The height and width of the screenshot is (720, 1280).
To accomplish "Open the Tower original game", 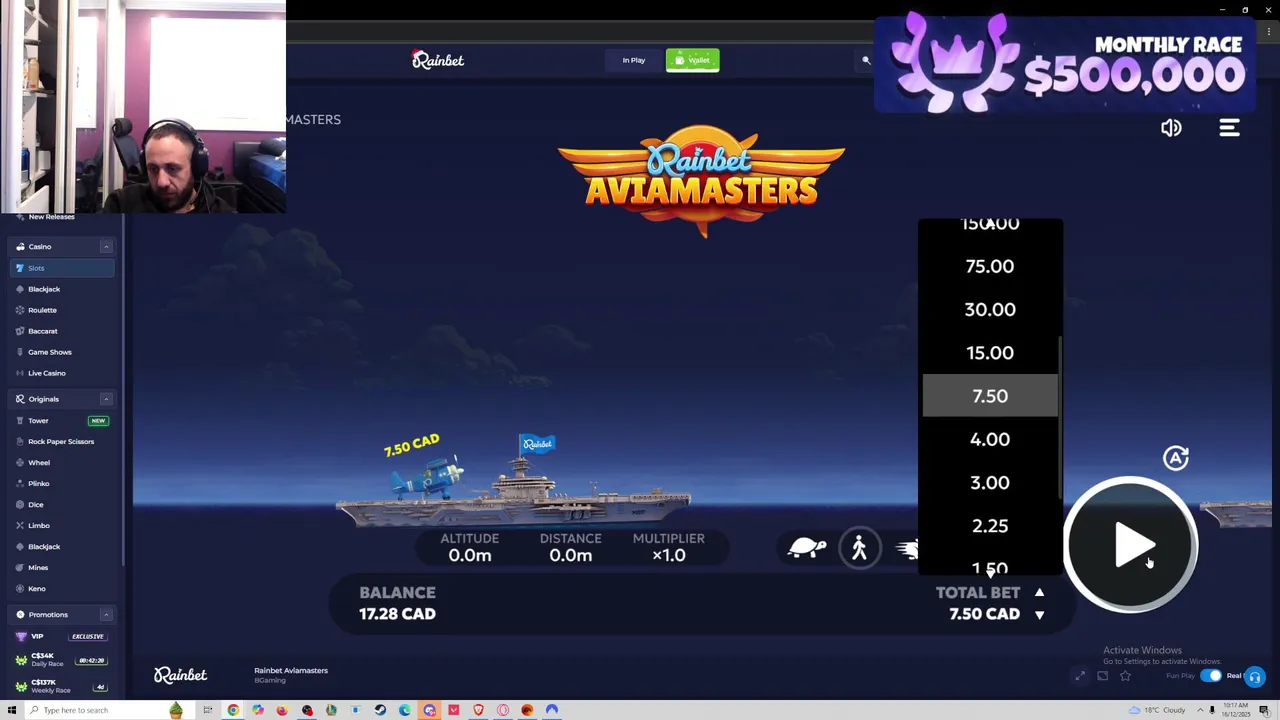I will pos(62,421).
